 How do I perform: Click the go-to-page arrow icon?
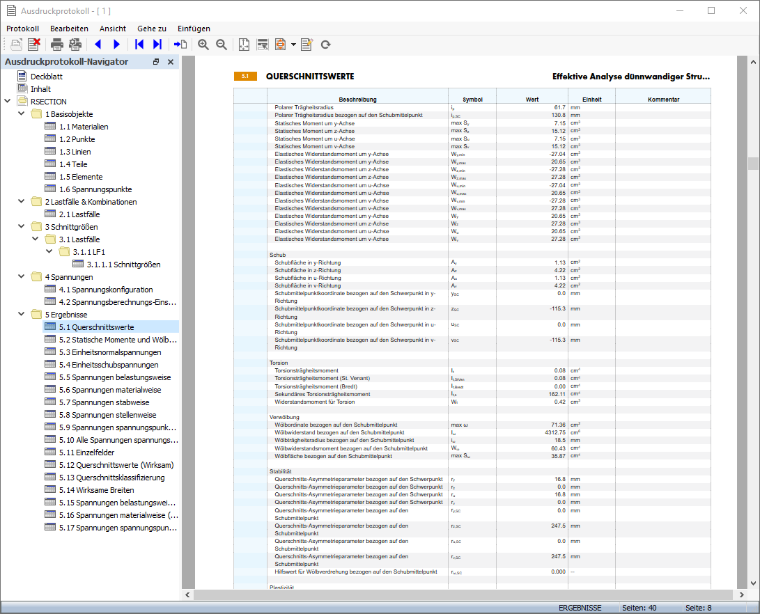(180, 44)
